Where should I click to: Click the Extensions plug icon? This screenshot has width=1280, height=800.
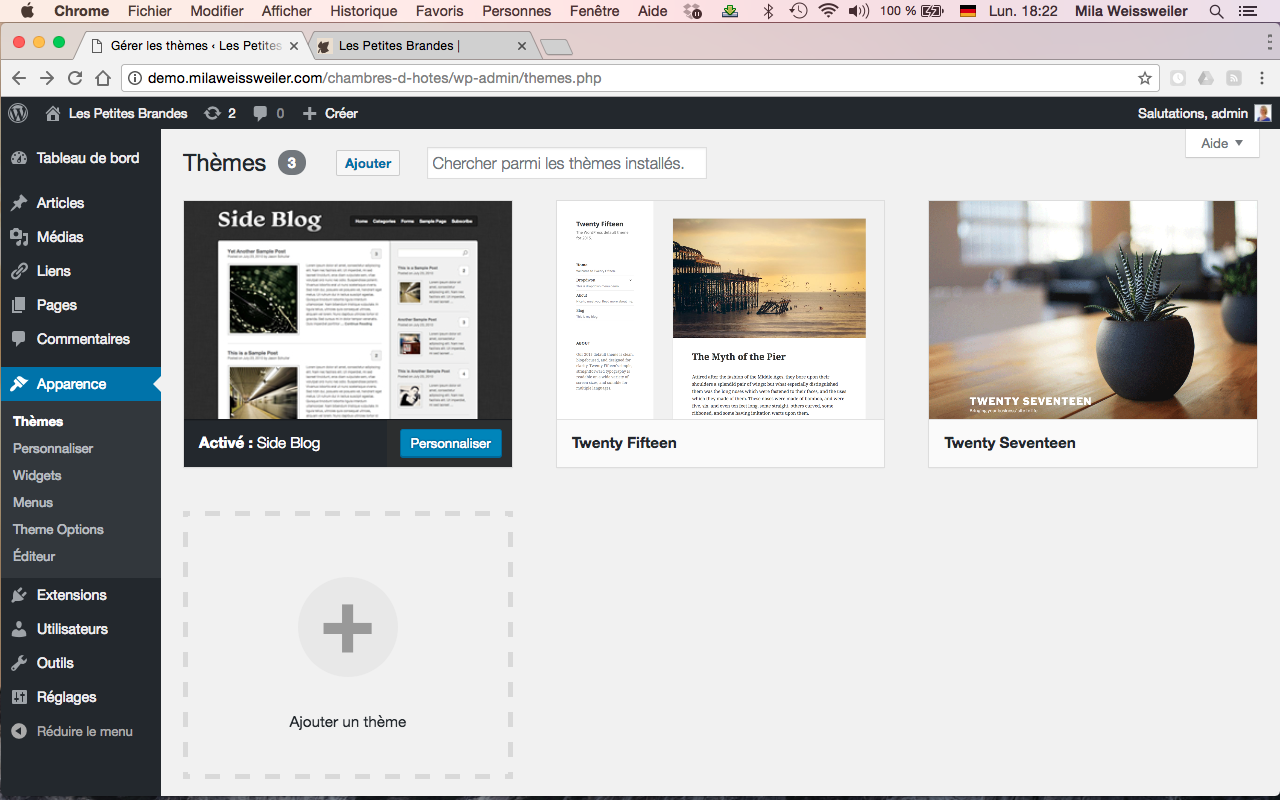click(19, 595)
